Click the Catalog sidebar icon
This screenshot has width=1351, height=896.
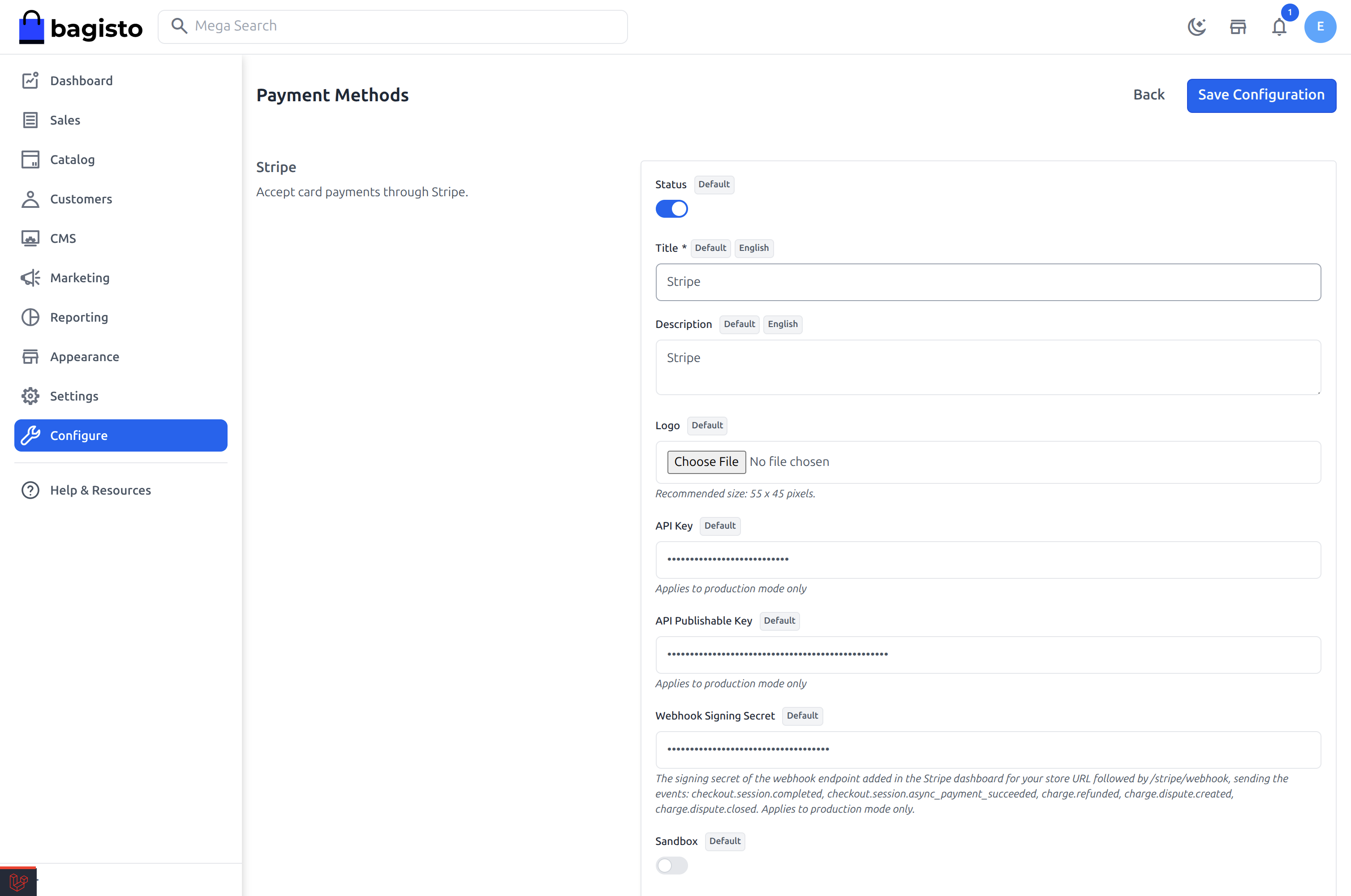tap(30, 159)
